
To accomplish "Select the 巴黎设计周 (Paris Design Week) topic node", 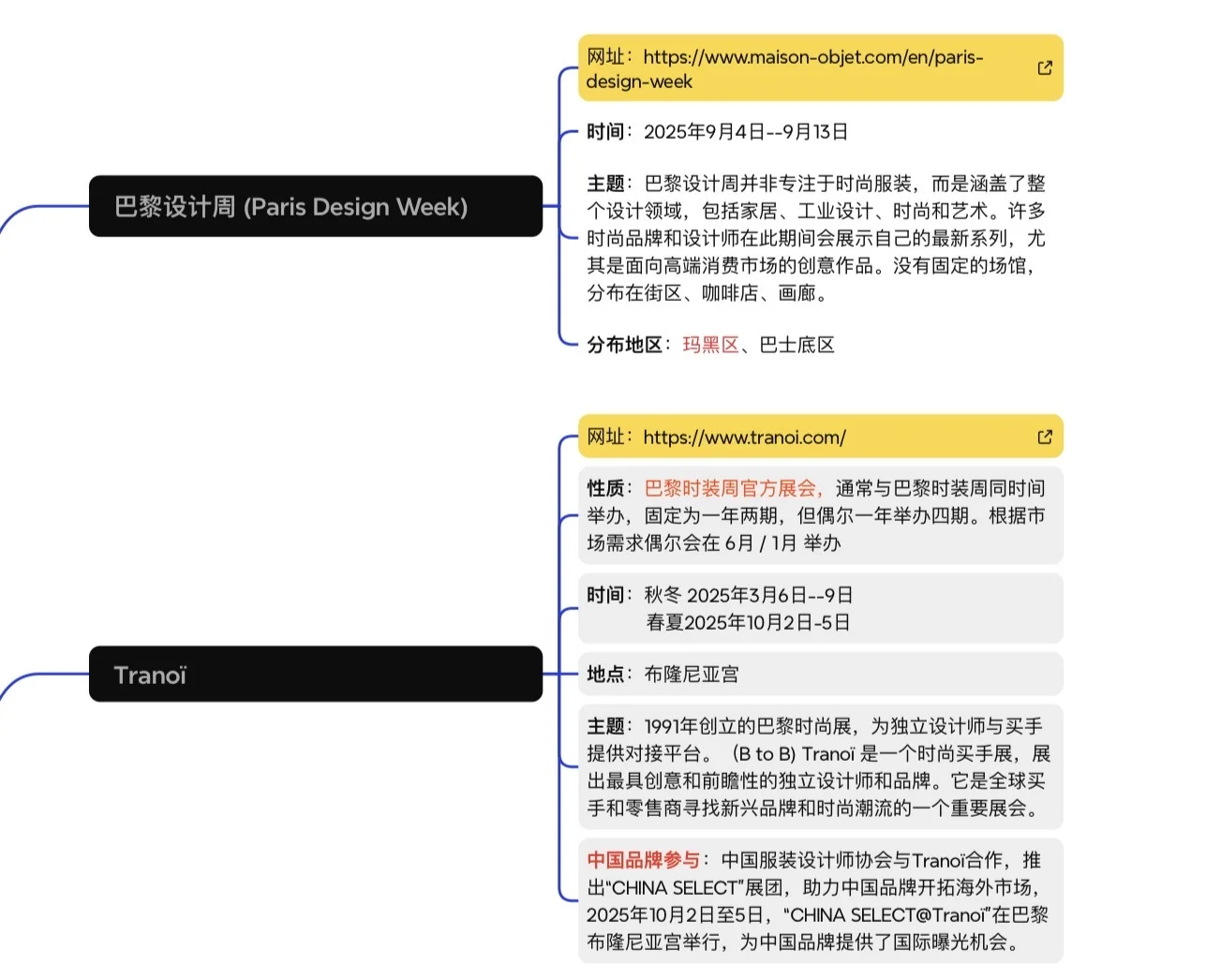I will click(x=315, y=207).
